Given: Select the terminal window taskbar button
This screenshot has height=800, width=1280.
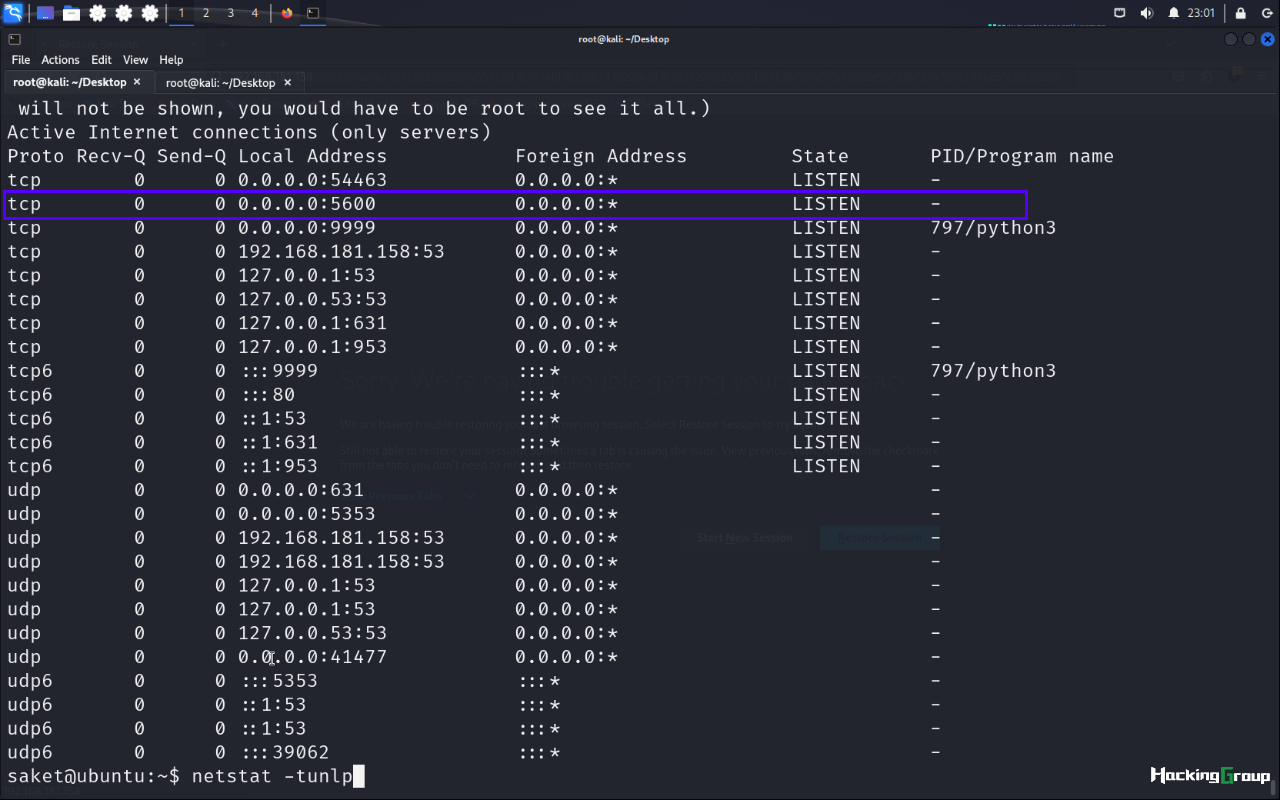Looking at the screenshot, I should (313, 13).
